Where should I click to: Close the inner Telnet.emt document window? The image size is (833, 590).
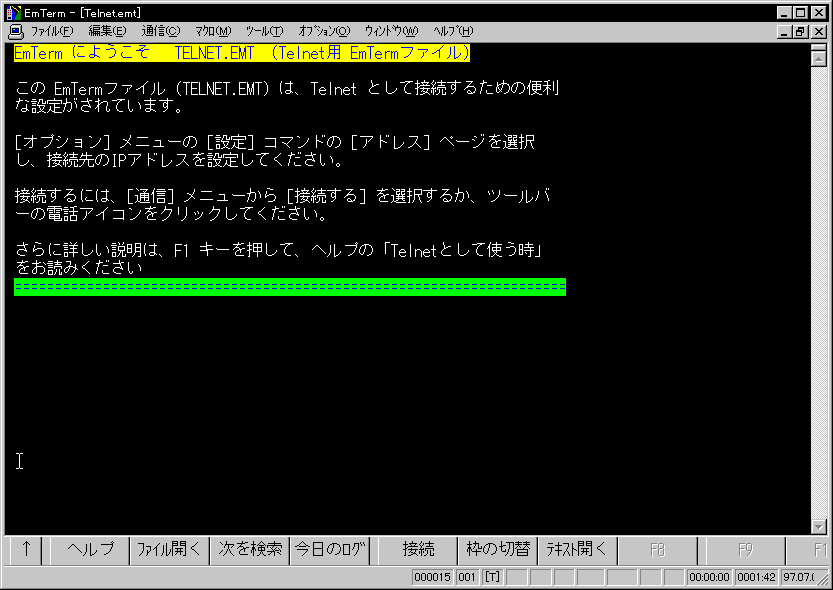[x=819, y=32]
